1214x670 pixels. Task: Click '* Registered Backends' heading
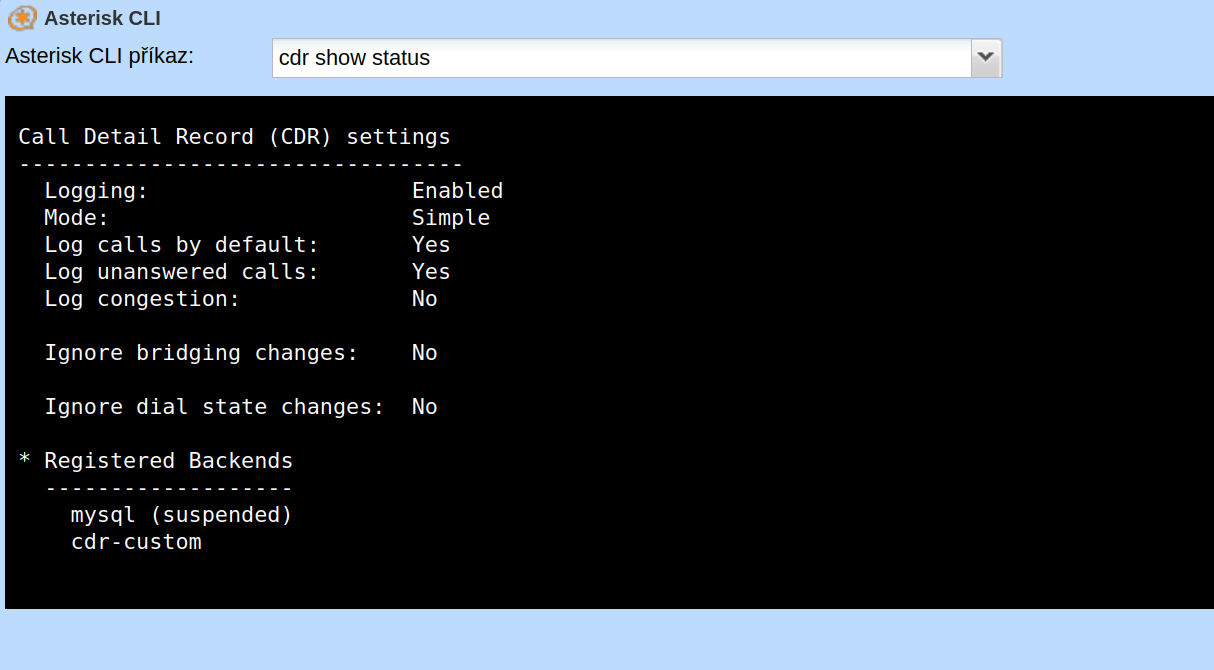(x=156, y=461)
